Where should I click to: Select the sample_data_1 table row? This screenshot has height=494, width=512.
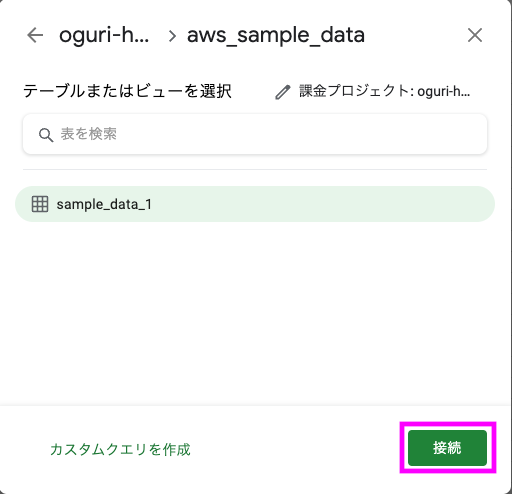[x=255, y=204]
